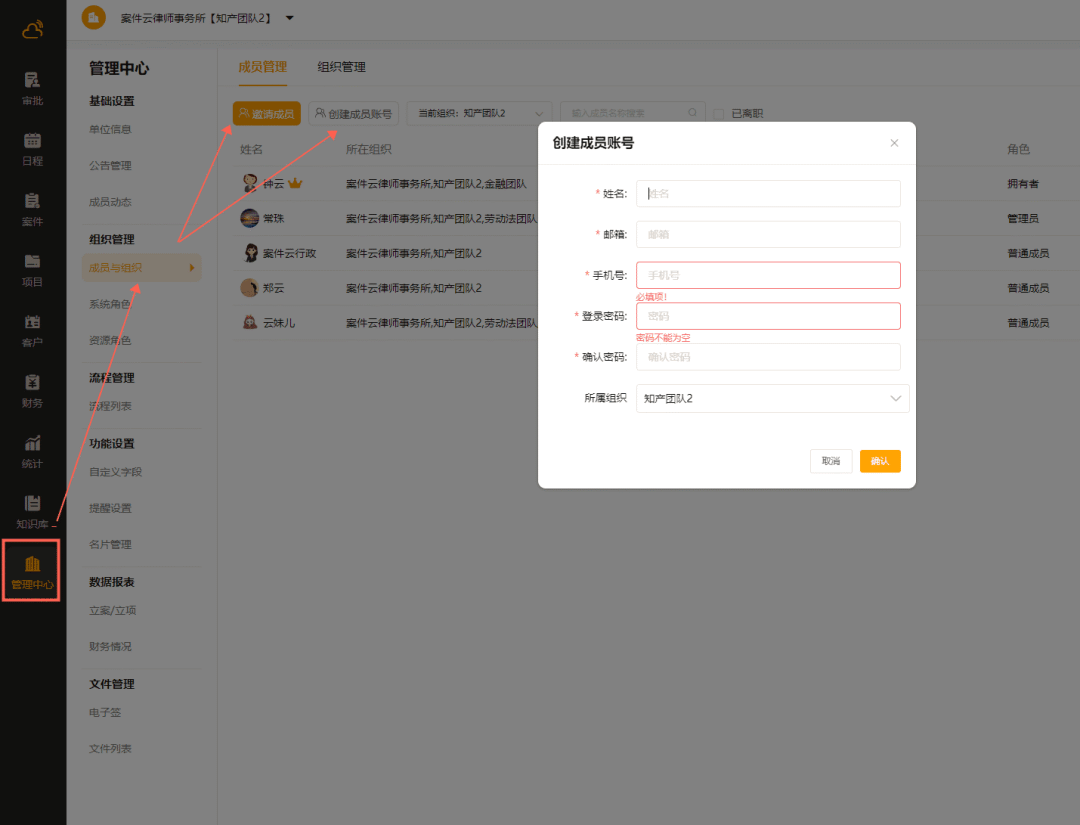Toggle the 已离职 checkbox

click(x=718, y=114)
